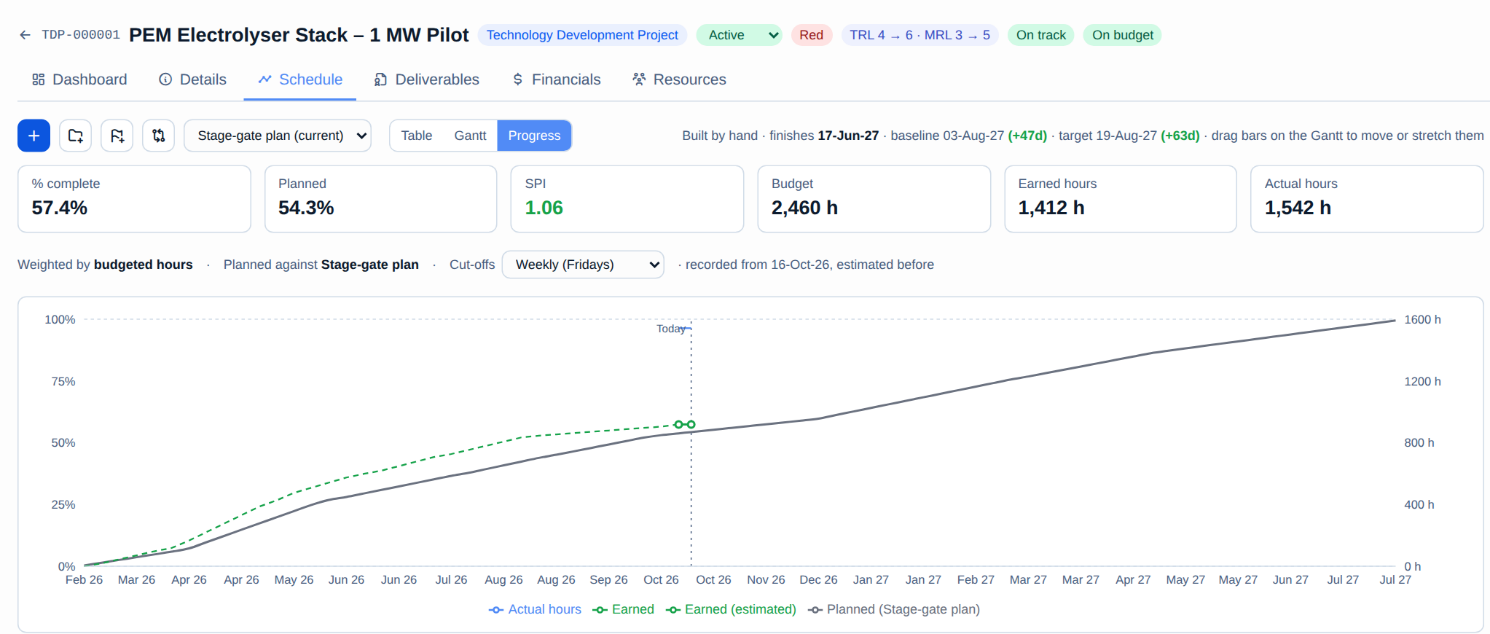Click the Feb 26 x-axis label
Screen dimensions: 1490x634
point(84,580)
